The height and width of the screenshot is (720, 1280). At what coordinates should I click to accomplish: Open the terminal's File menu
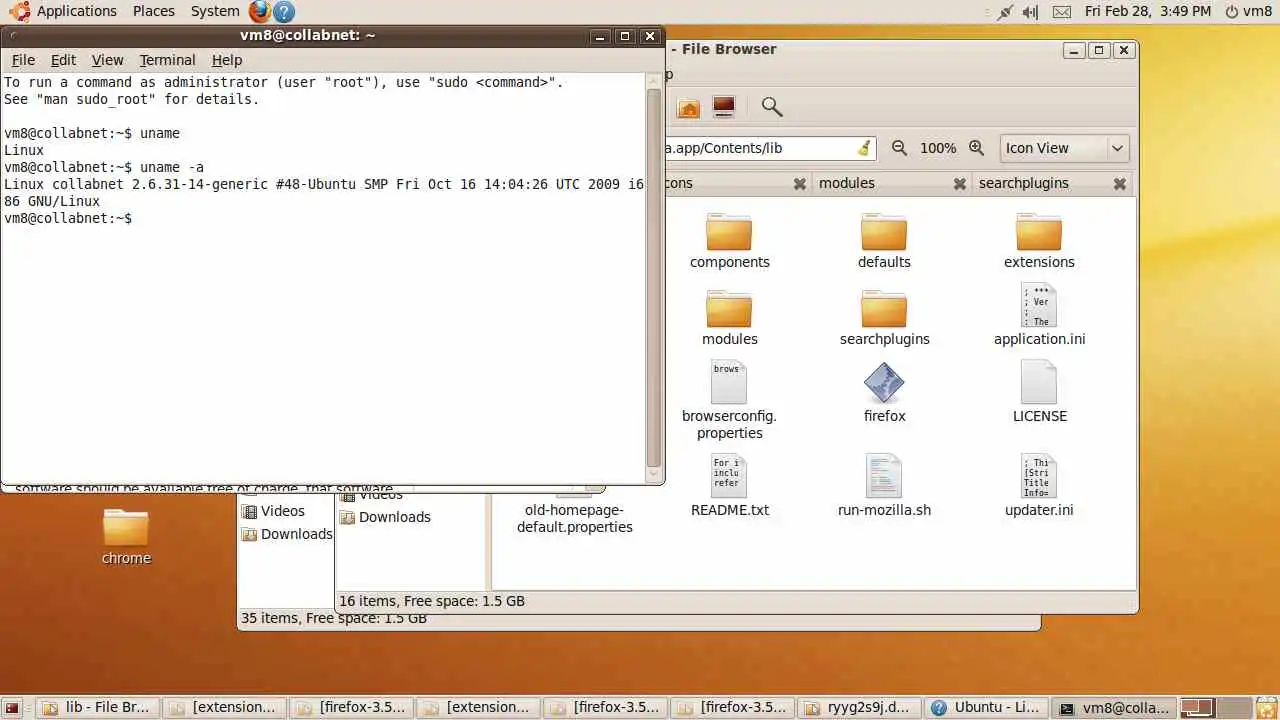pos(23,60)
